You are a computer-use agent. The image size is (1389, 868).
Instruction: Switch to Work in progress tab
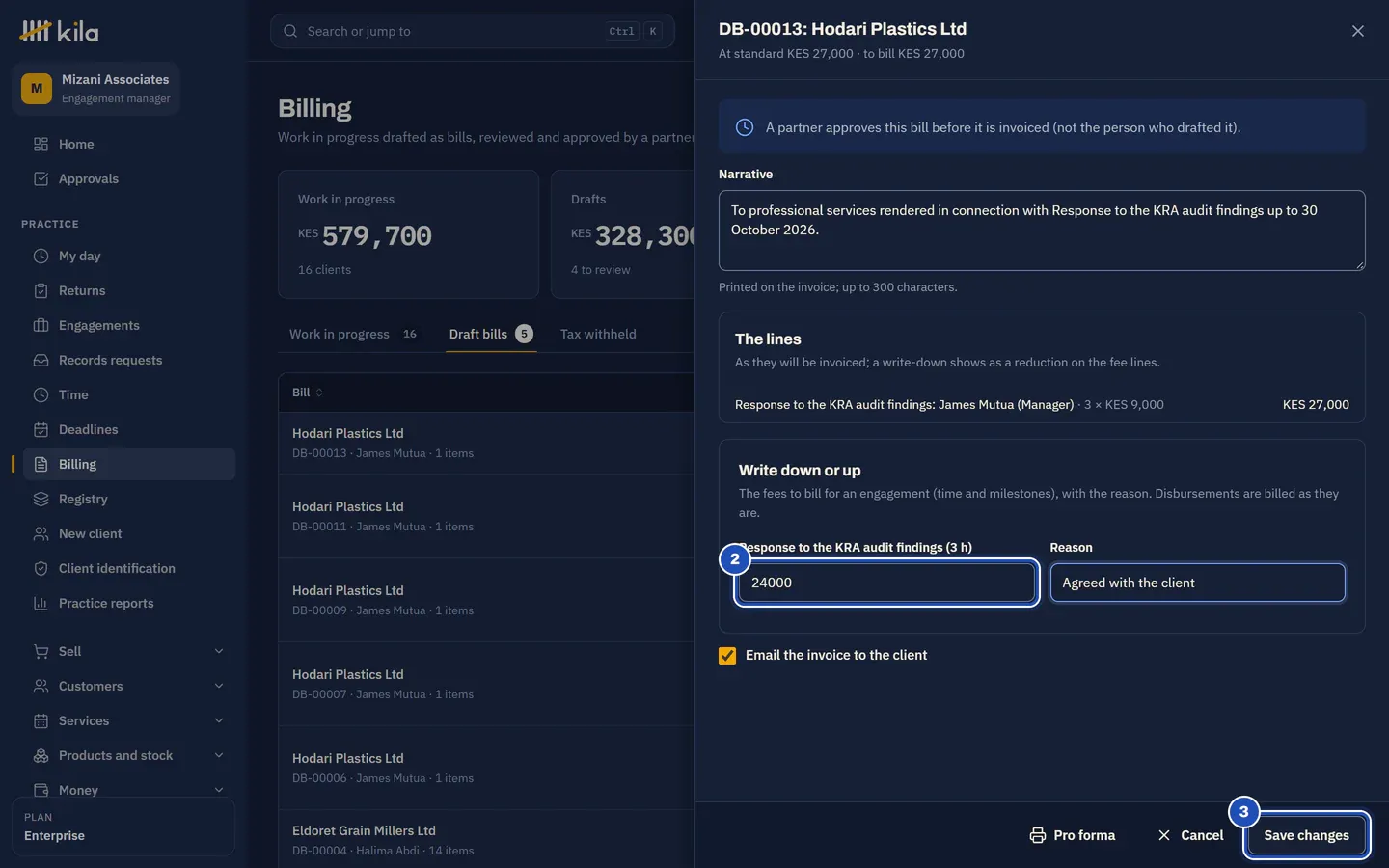[x=353, y=334]
